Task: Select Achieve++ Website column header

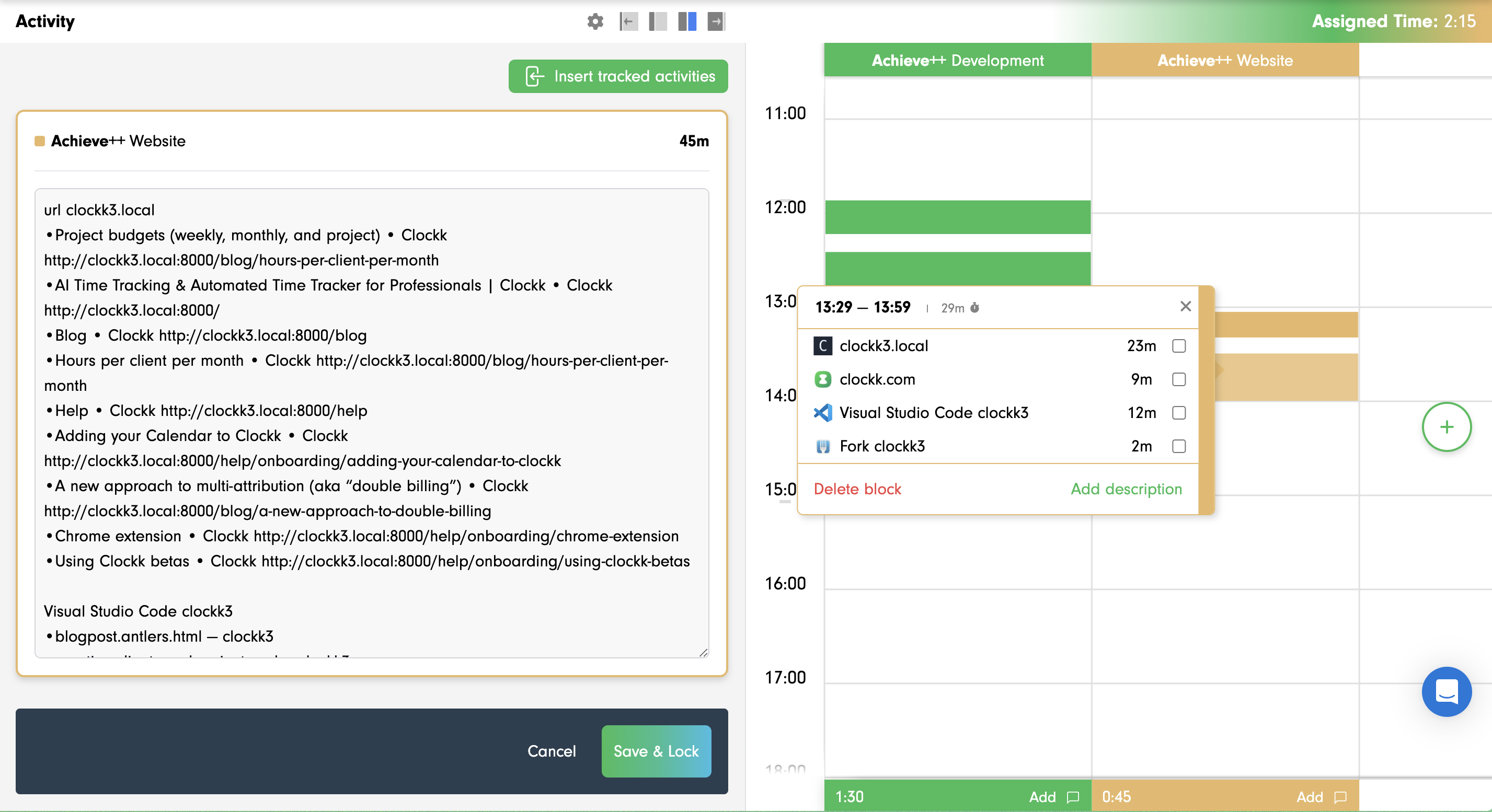Action: (x=1224, y=60)
